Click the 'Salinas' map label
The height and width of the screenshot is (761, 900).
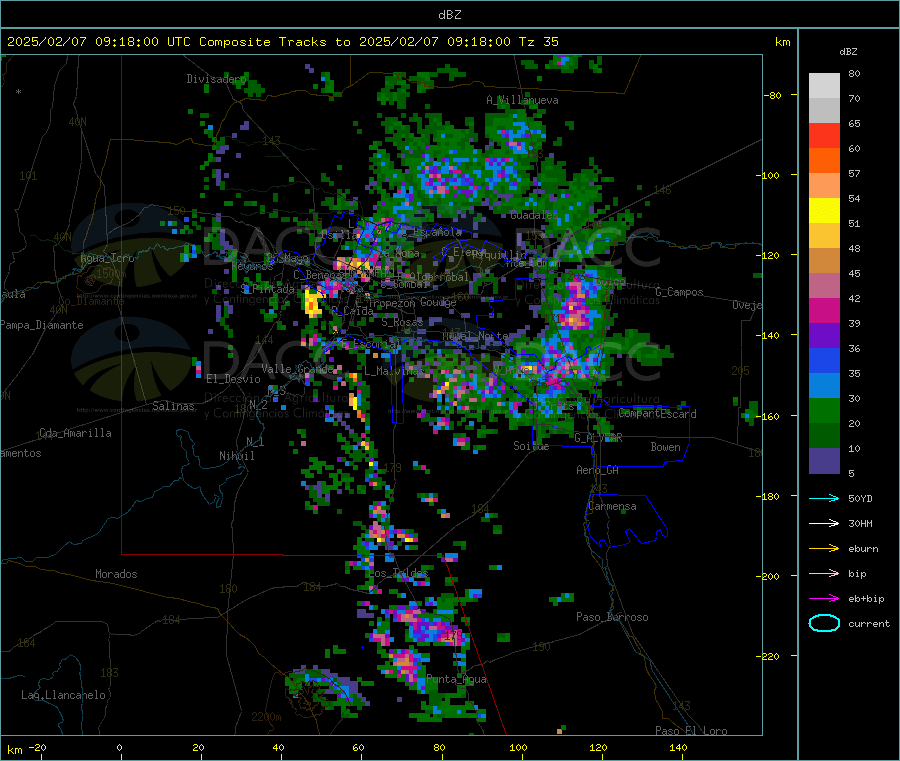click(x=173, y=406)
